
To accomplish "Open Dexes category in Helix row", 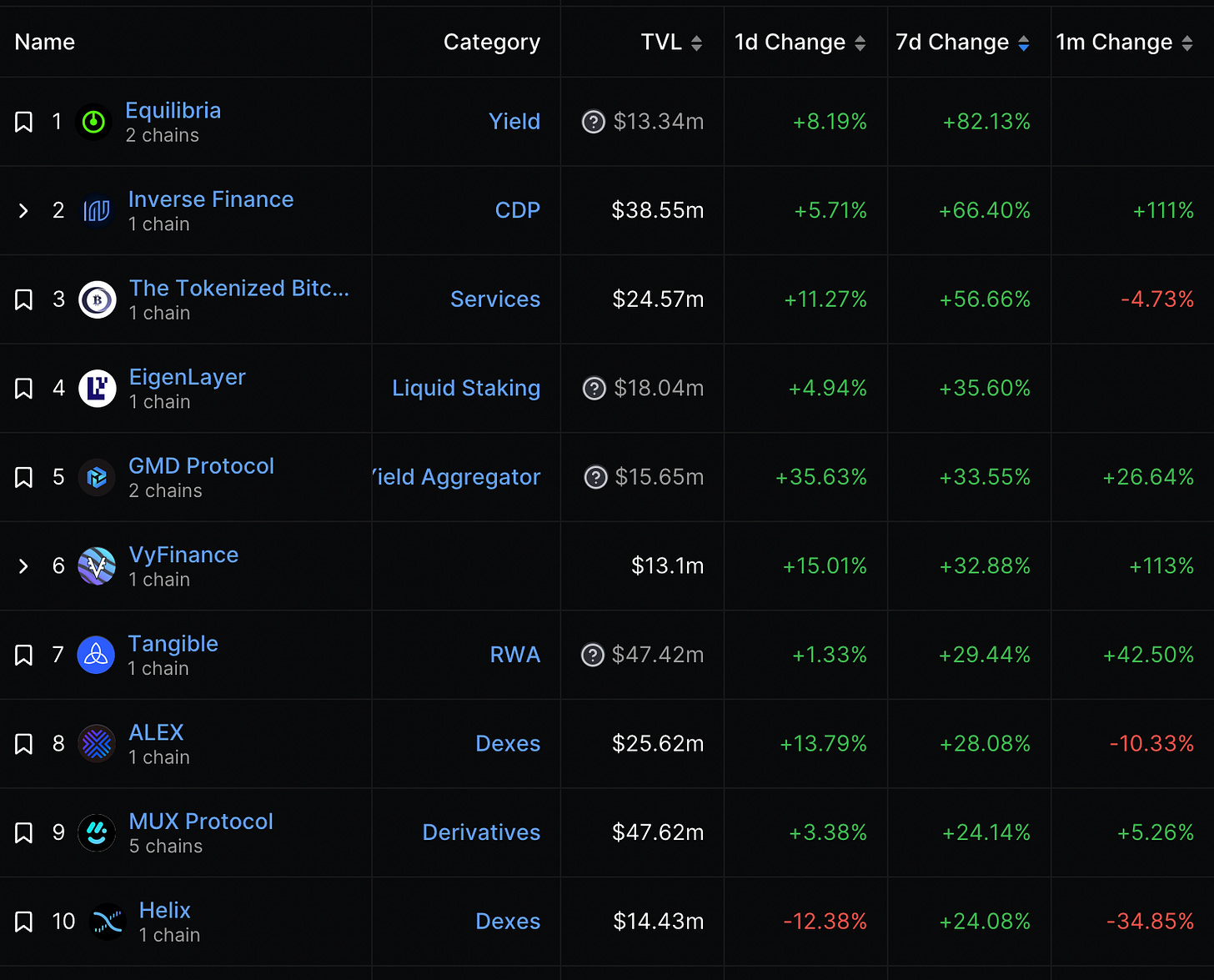I will pyautogui.click(x=508, y=922).
